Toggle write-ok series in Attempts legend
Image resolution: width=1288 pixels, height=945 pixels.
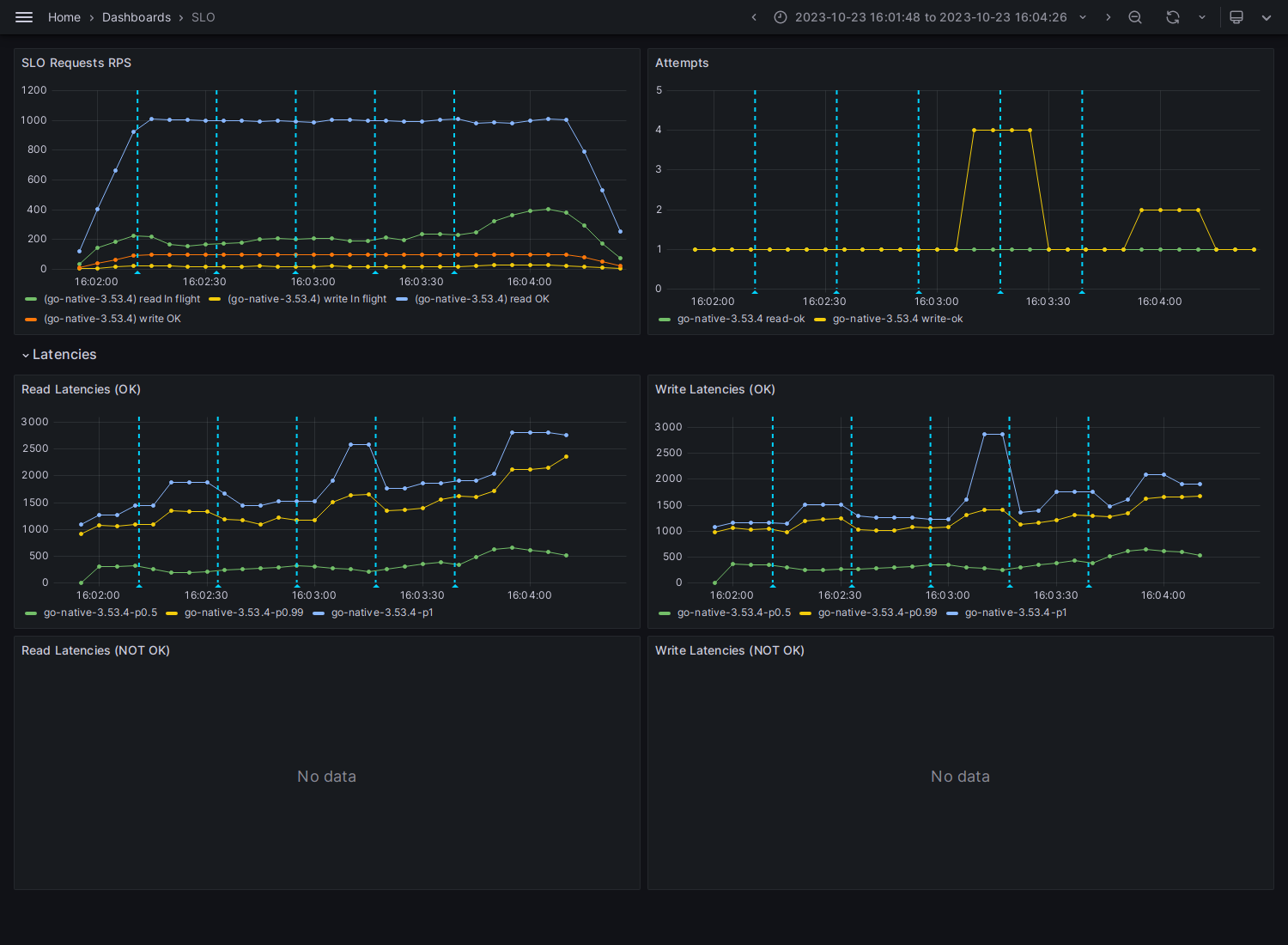click(x=897, y=319)
